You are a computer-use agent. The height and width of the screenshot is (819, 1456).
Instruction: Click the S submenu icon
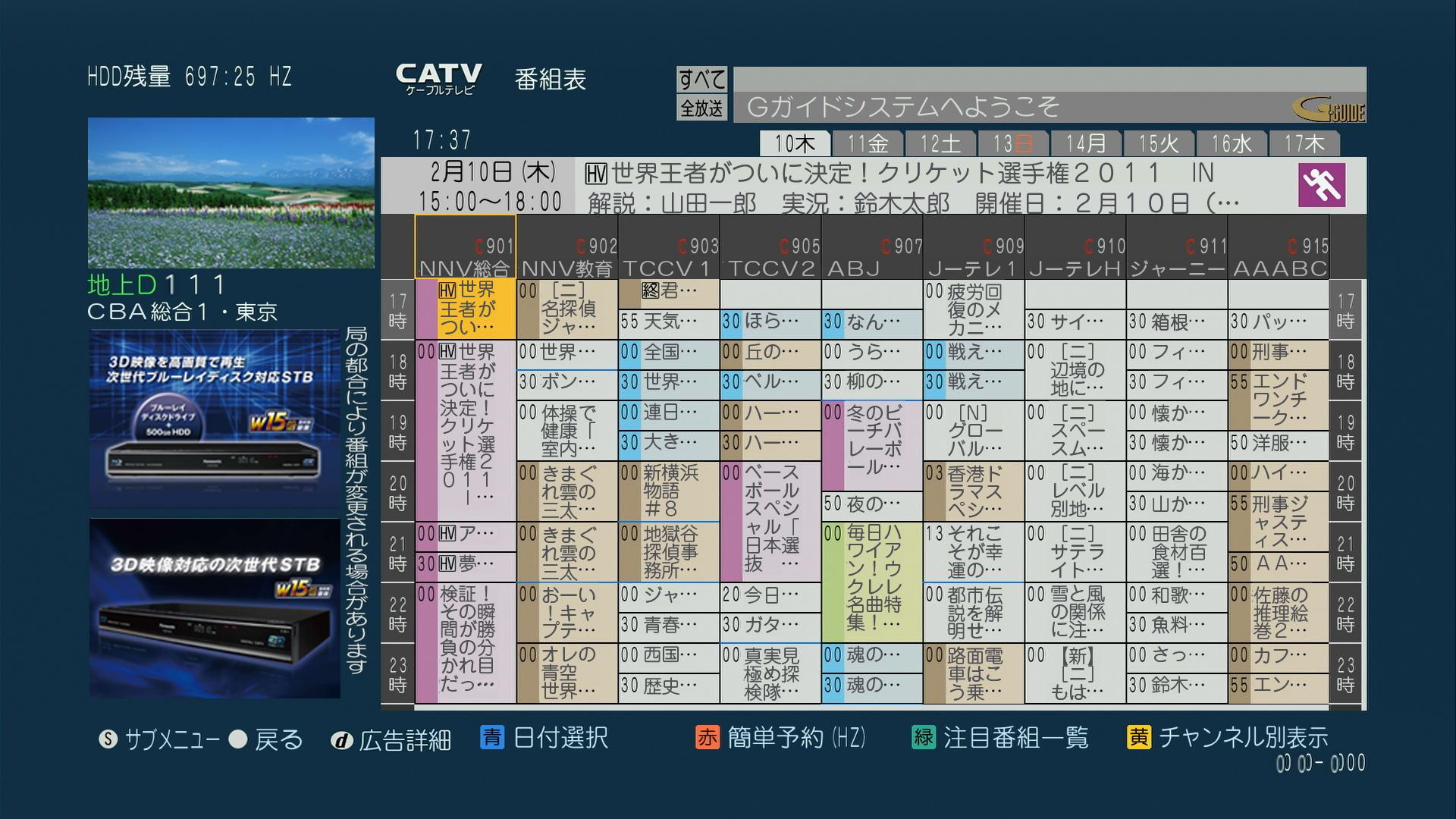click(x=108, y=739)
